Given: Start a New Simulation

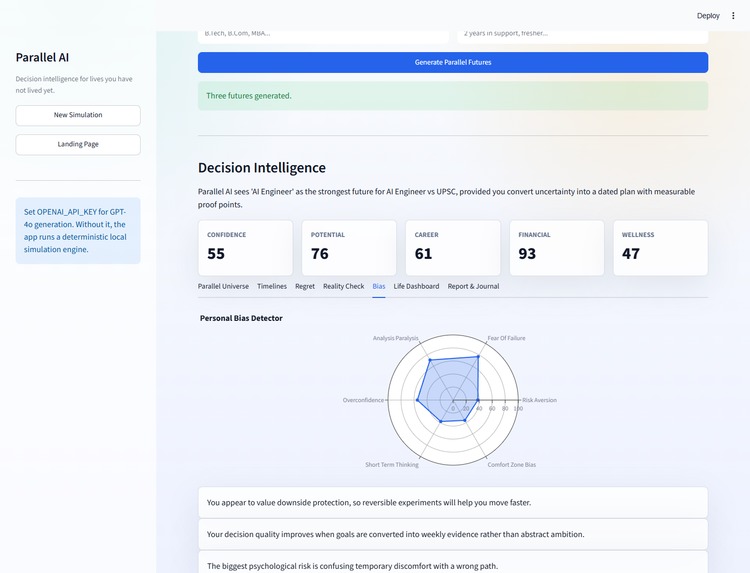Looking at the screenshot, I should click(78, 115).
